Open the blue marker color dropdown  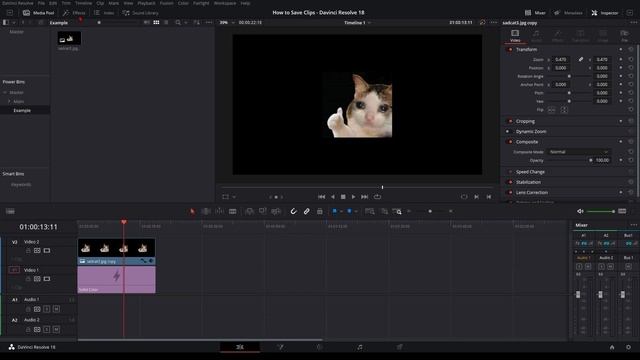coord(356,211)
